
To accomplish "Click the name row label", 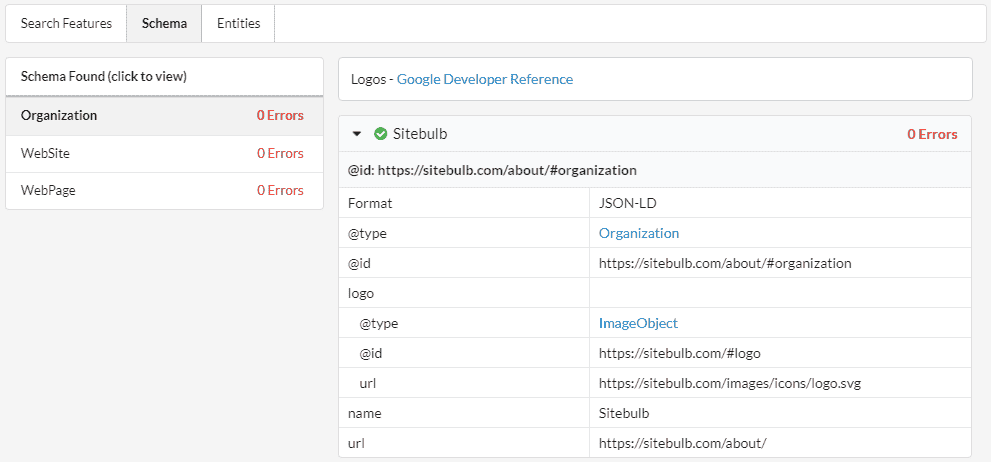I will [x=365, y=413].
